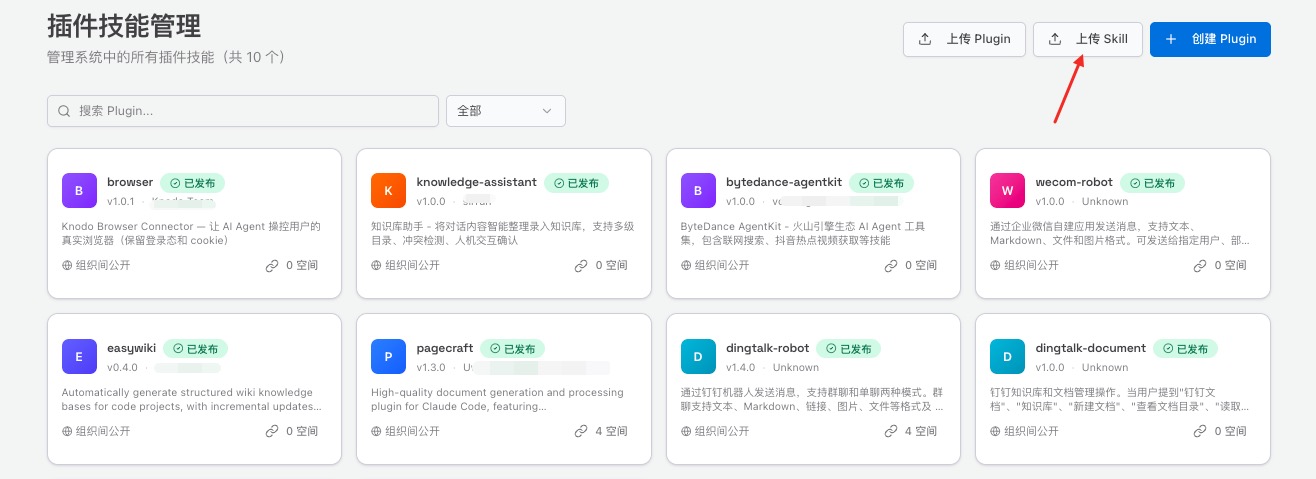Open the bytedance-agentkit plugin title

784,182
